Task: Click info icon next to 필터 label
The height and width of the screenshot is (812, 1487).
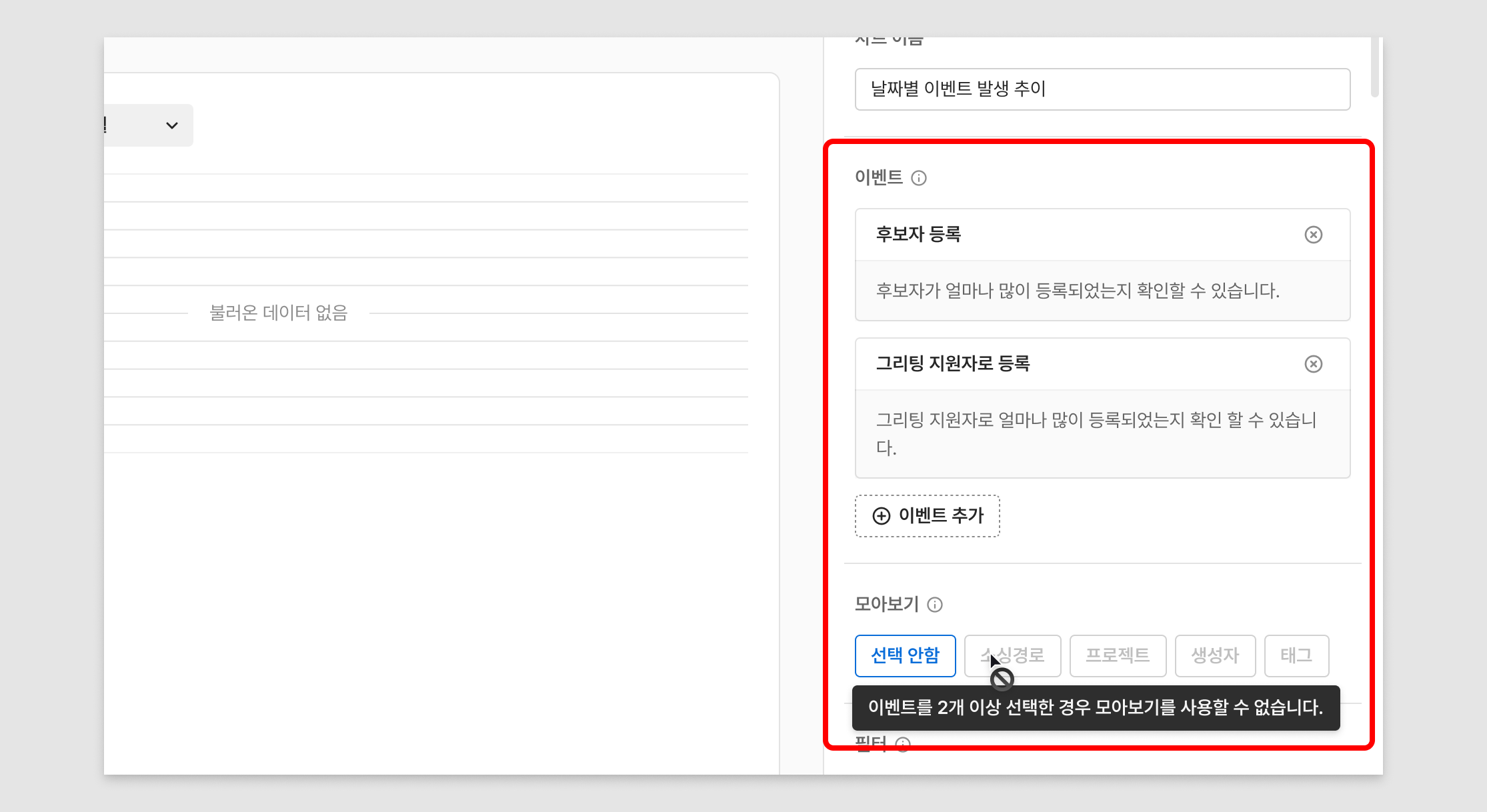Action: (903, 744)
